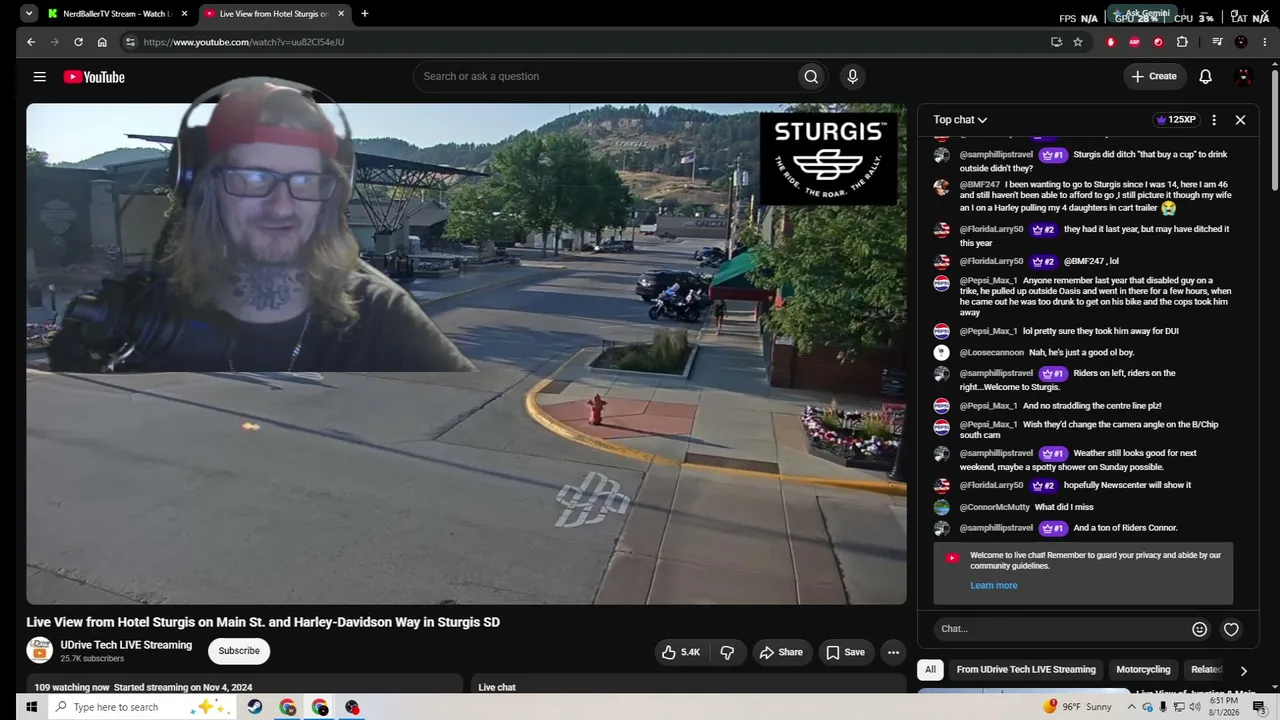Open the browser home page
The width and height of the screenshot is (1280, 720).
(x=102, y=42)
